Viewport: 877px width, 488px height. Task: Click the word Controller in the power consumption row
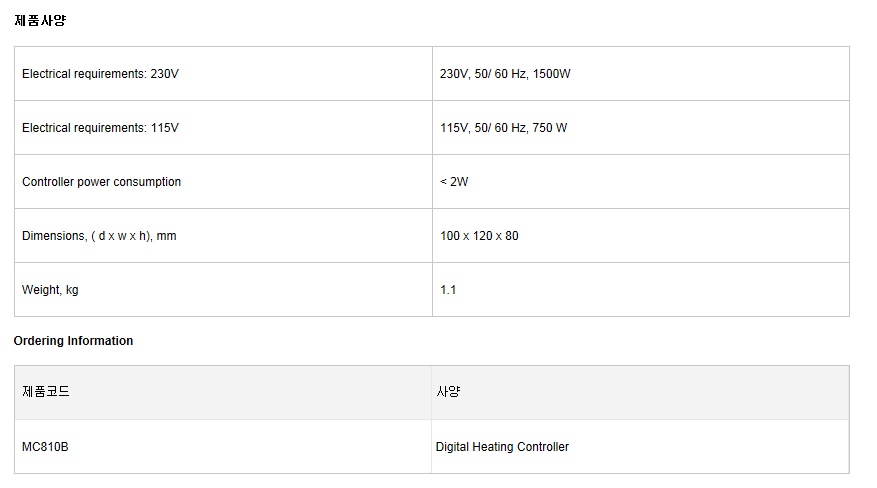point(48,182)
